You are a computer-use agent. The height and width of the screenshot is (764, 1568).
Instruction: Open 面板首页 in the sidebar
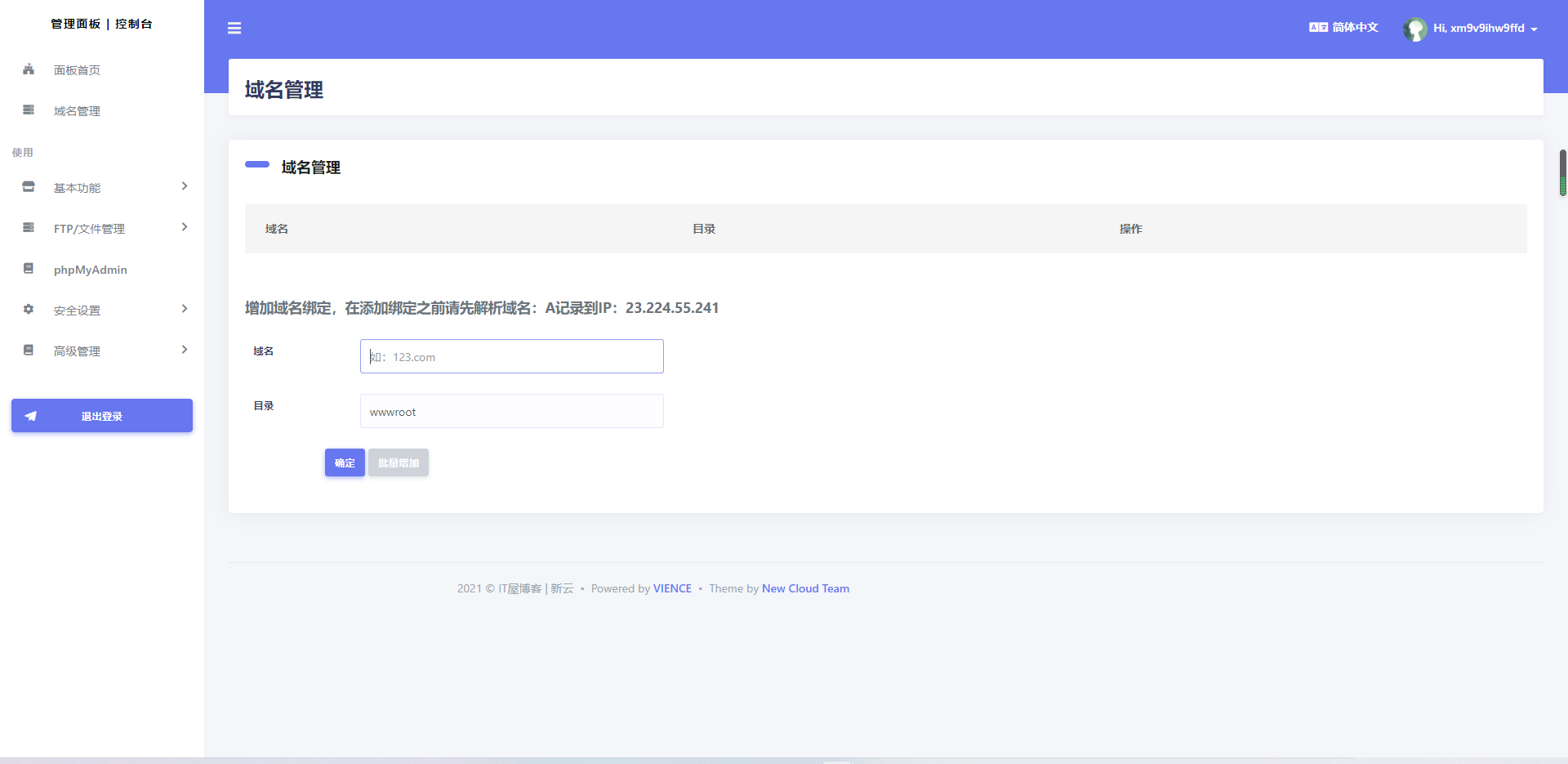77,70
